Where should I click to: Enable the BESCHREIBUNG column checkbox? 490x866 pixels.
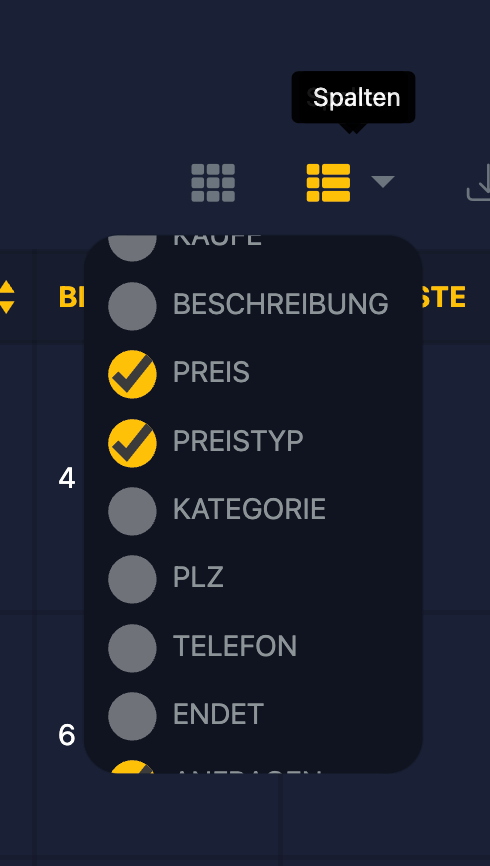tap(132, 306)
